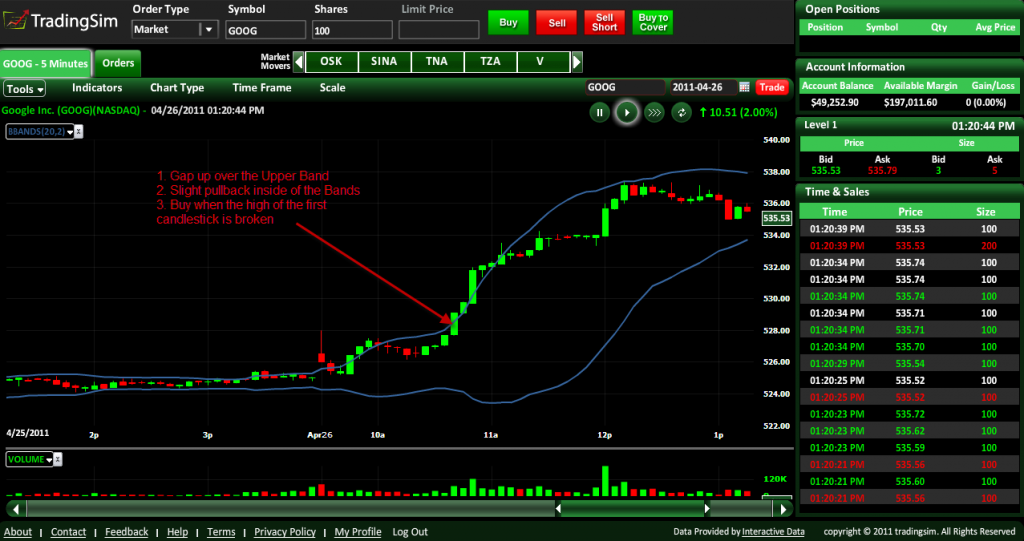Click the play button on the chart
Viewport: 1024px width, 541px height.
(x=627, y=112)
